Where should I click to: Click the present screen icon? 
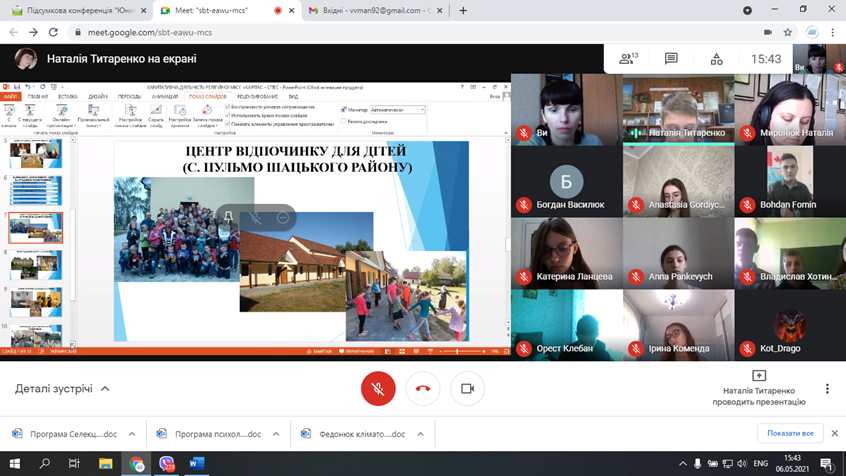[758, 376]
